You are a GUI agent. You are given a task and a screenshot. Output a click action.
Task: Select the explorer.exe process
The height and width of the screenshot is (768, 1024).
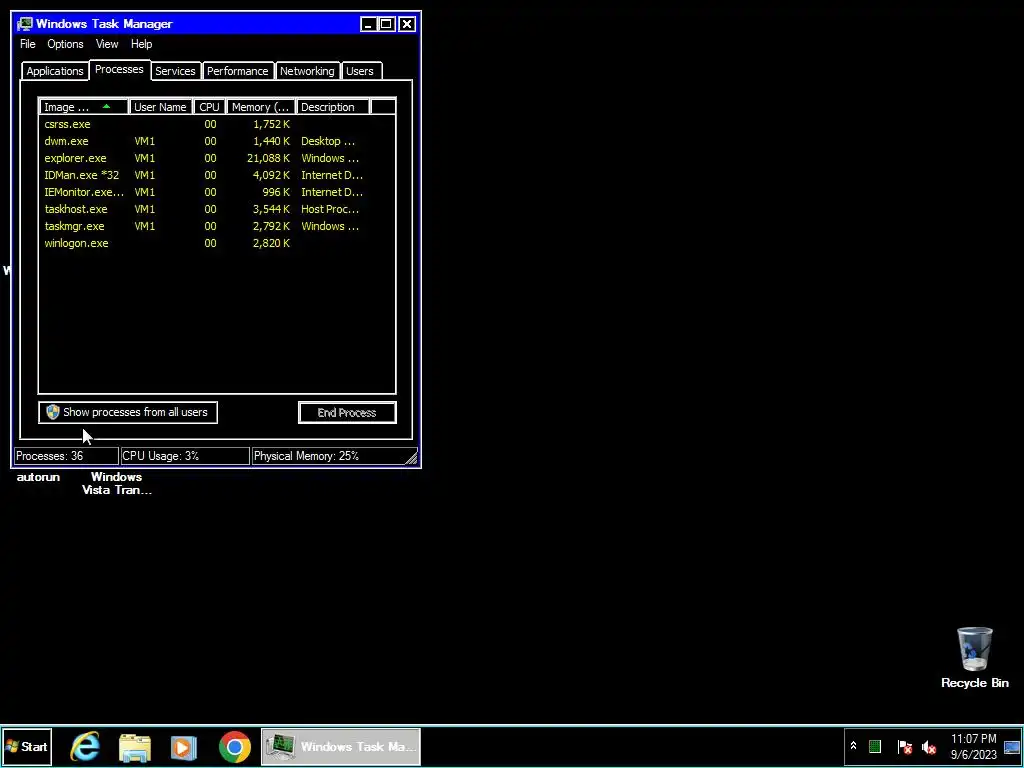(x=217, y=158)
